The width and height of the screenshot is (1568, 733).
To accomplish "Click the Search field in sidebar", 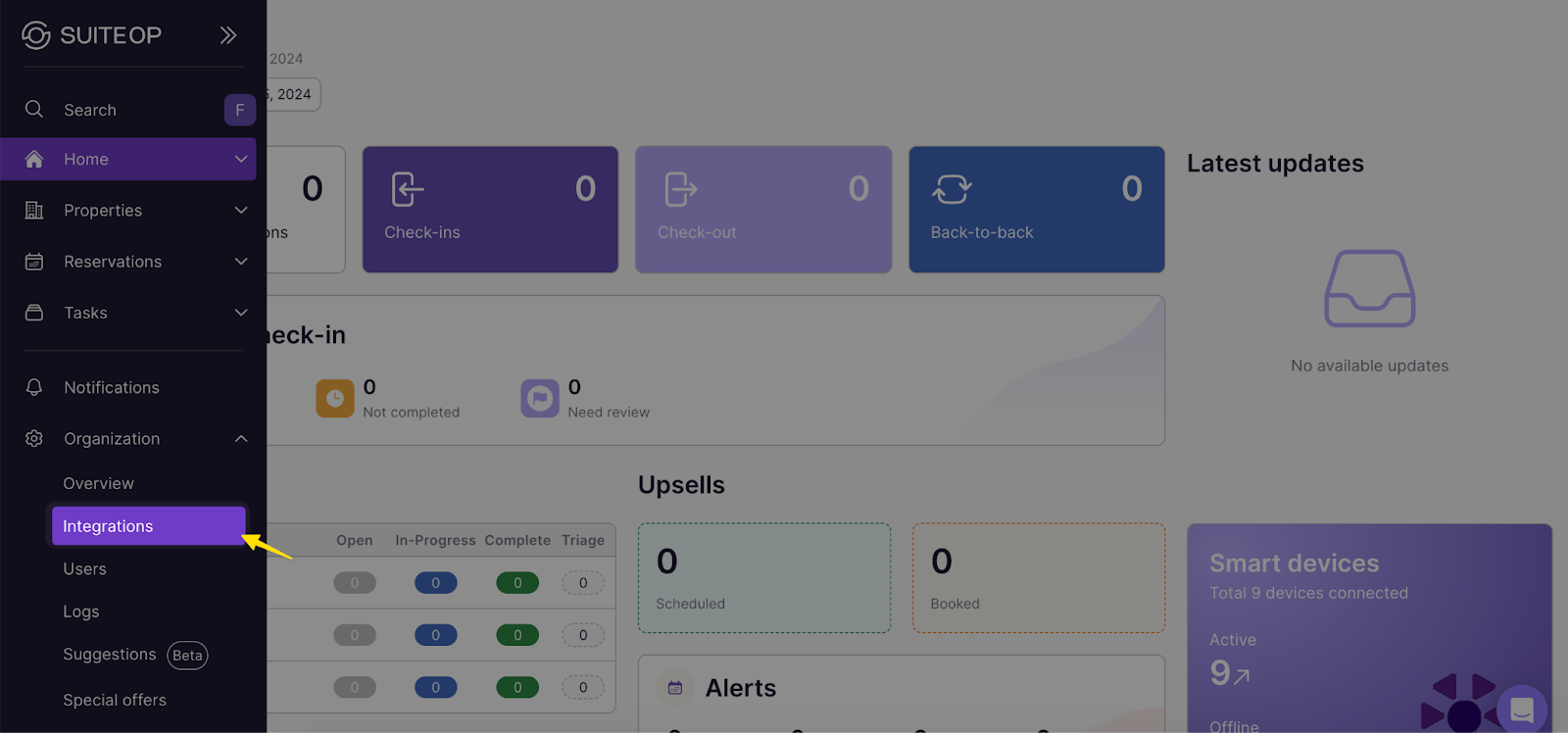I will click(x=118, y=110).
